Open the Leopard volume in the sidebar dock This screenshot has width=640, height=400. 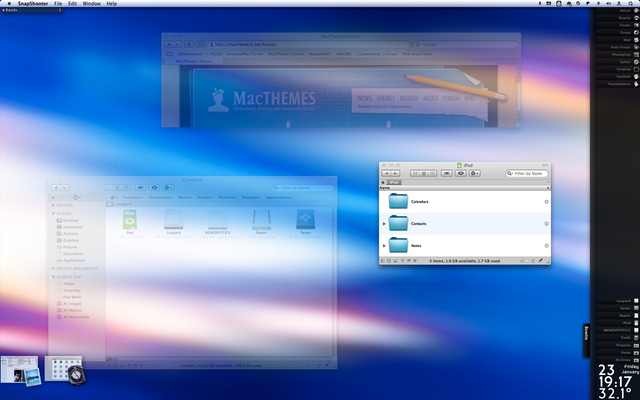point(618,301)
